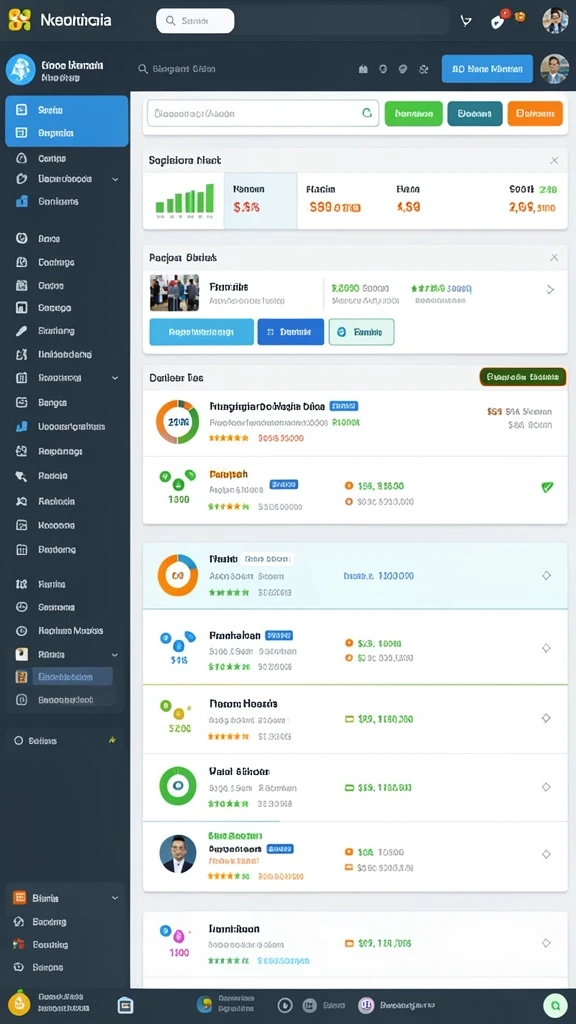Click the chat bubble icon in the secondary toolbar
Viewport: 576px width, 1024px height.
pos(403,69)
